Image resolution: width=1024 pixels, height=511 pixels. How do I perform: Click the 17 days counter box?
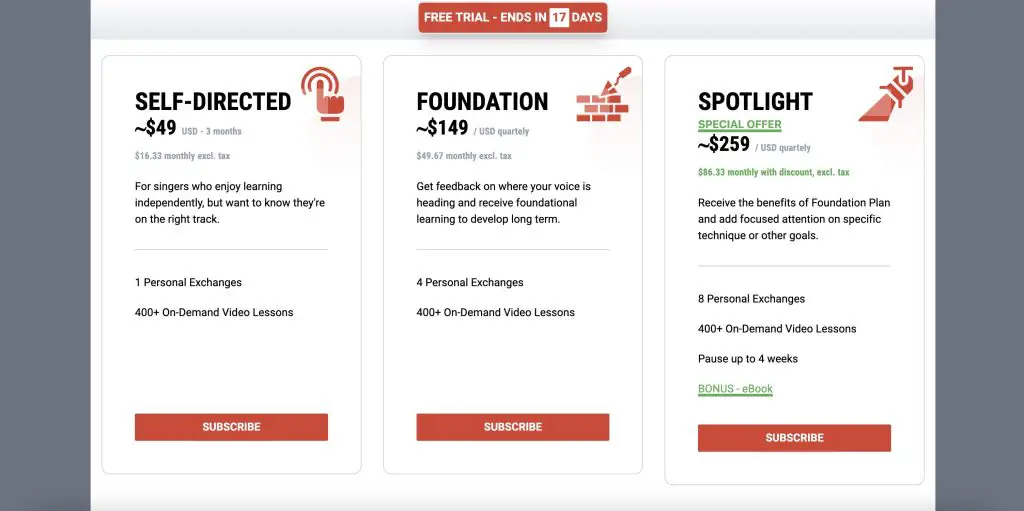point(559,18)
